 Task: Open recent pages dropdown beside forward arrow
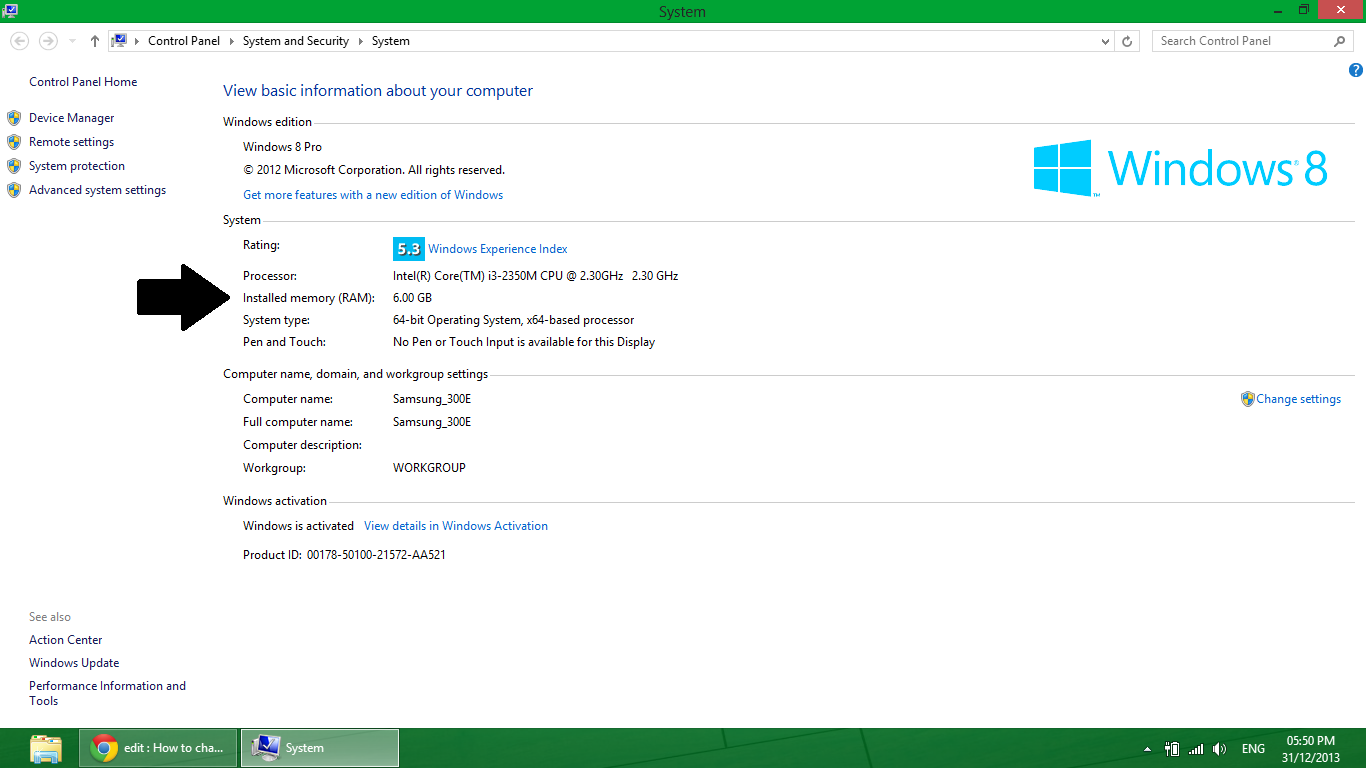[x=70, y=41]
